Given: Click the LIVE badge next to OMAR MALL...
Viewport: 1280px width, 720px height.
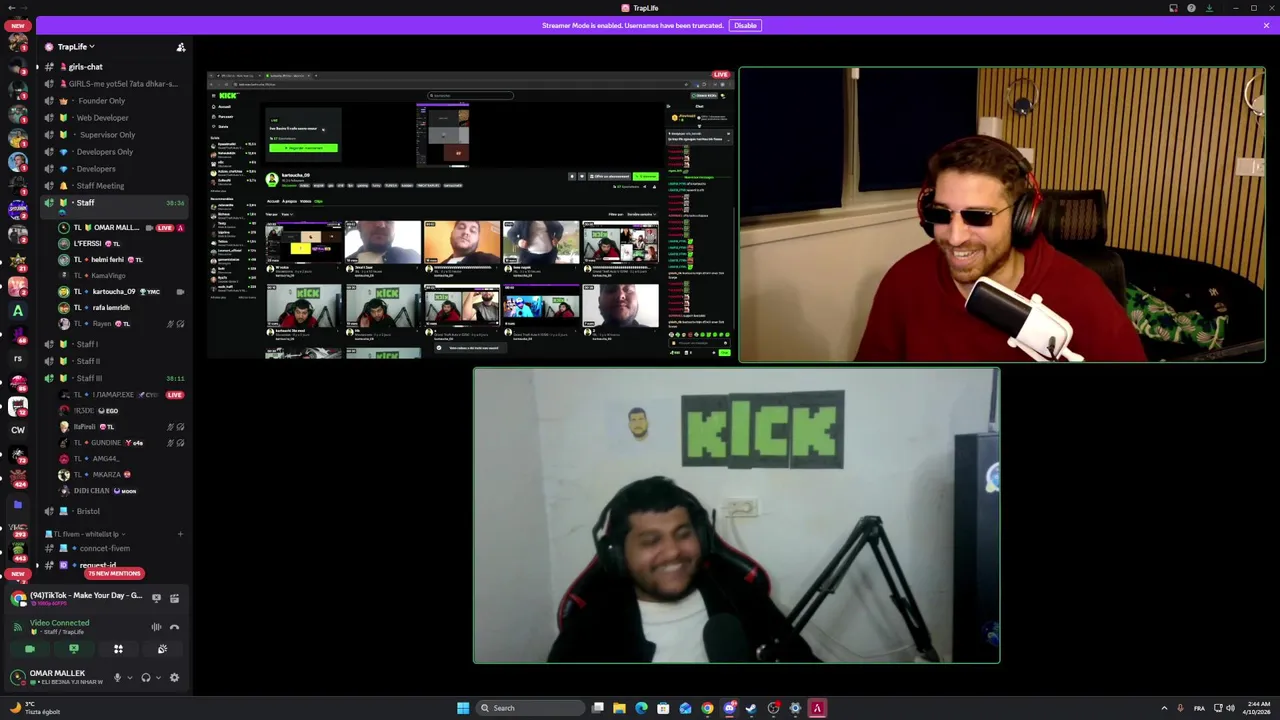Looking at the screenshot, I should (x=165, y=228).
